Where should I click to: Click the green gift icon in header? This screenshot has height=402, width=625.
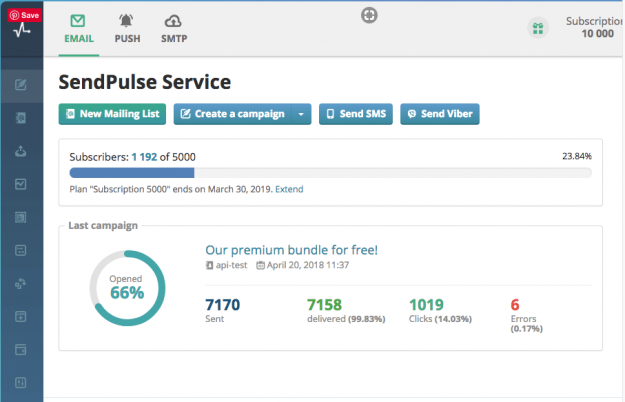point(538,28)
